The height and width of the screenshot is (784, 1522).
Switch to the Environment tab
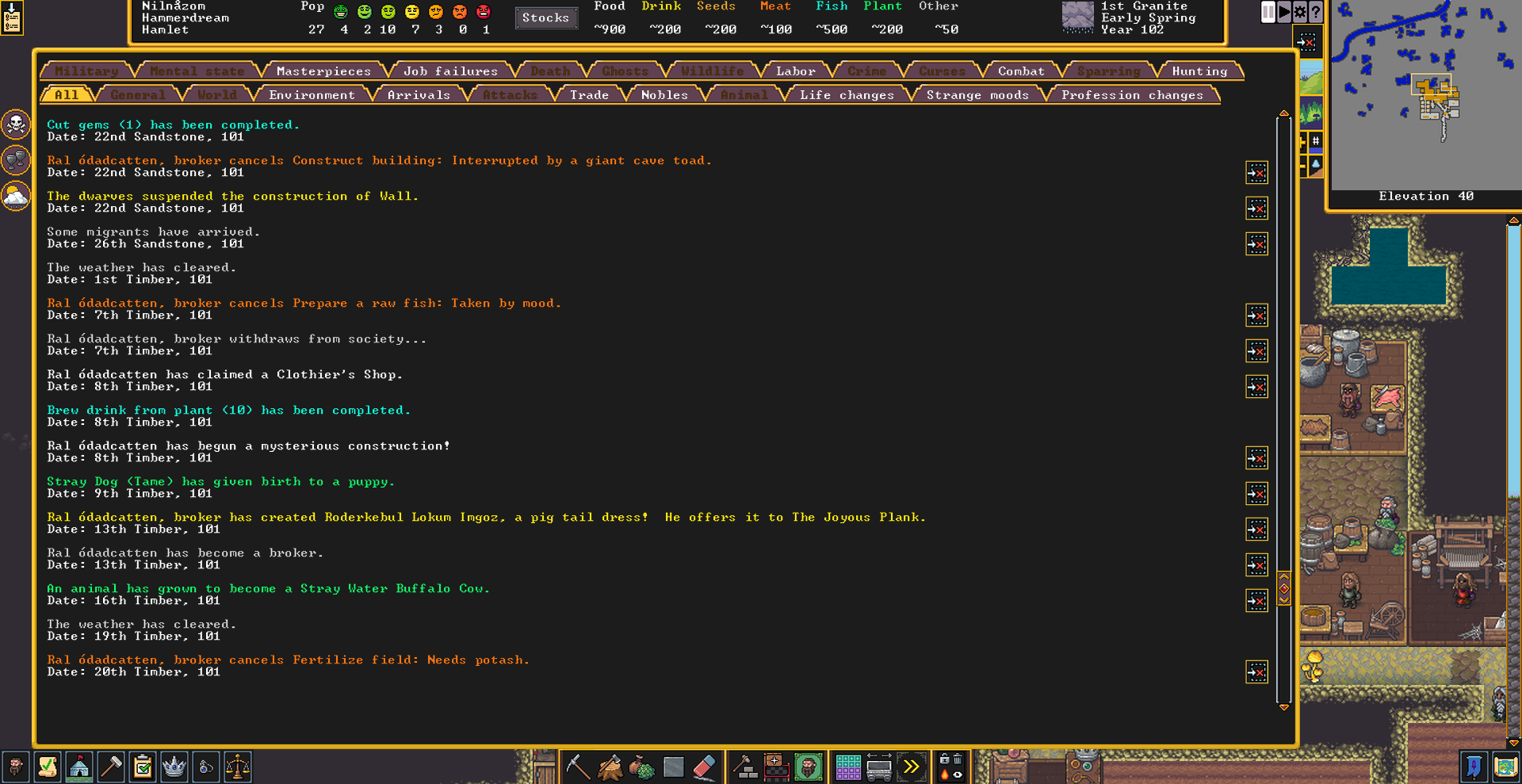point(312,95)
